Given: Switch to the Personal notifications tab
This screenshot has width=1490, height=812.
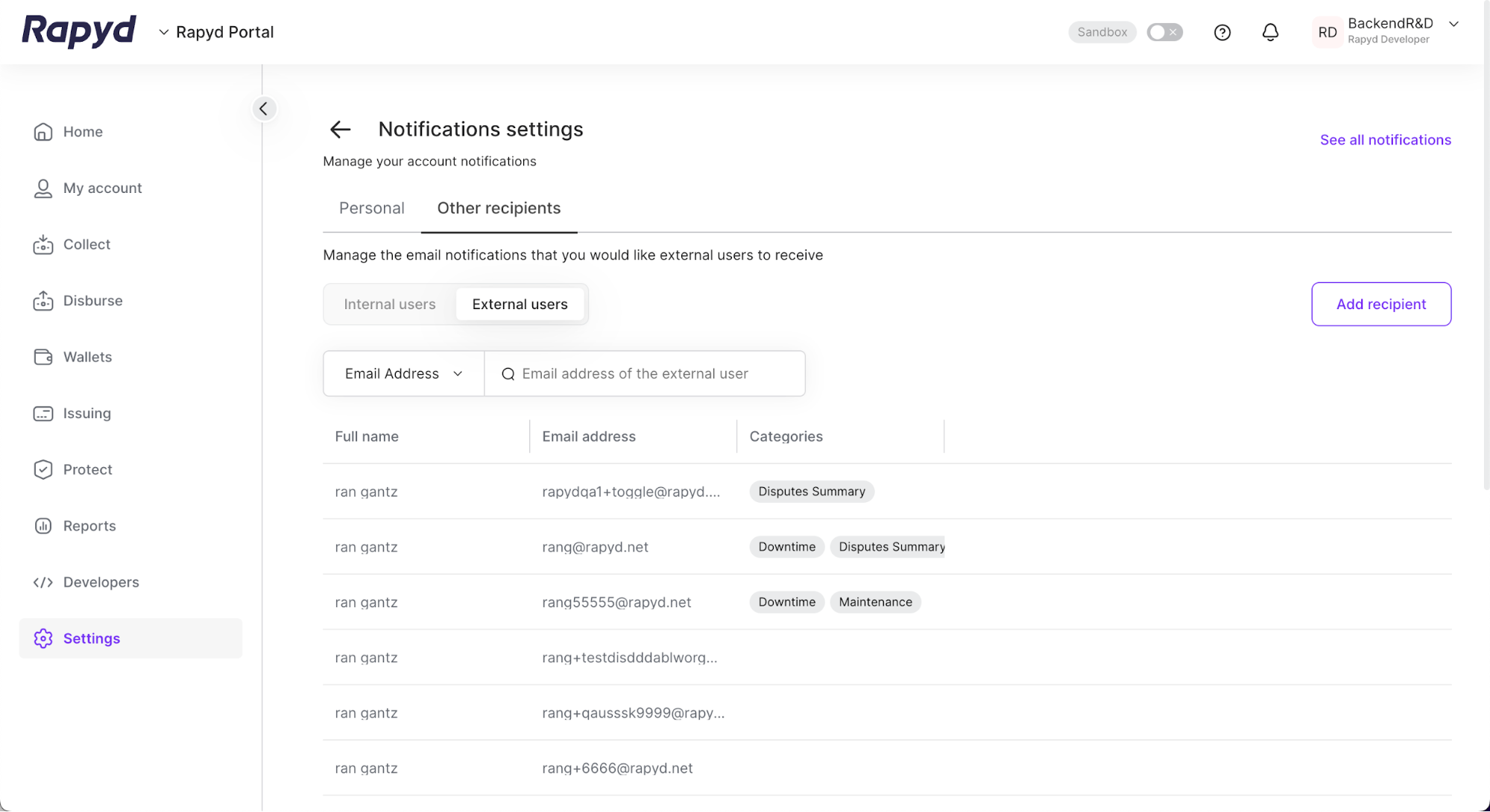Looking at the screenshot, I should point(372,208).
